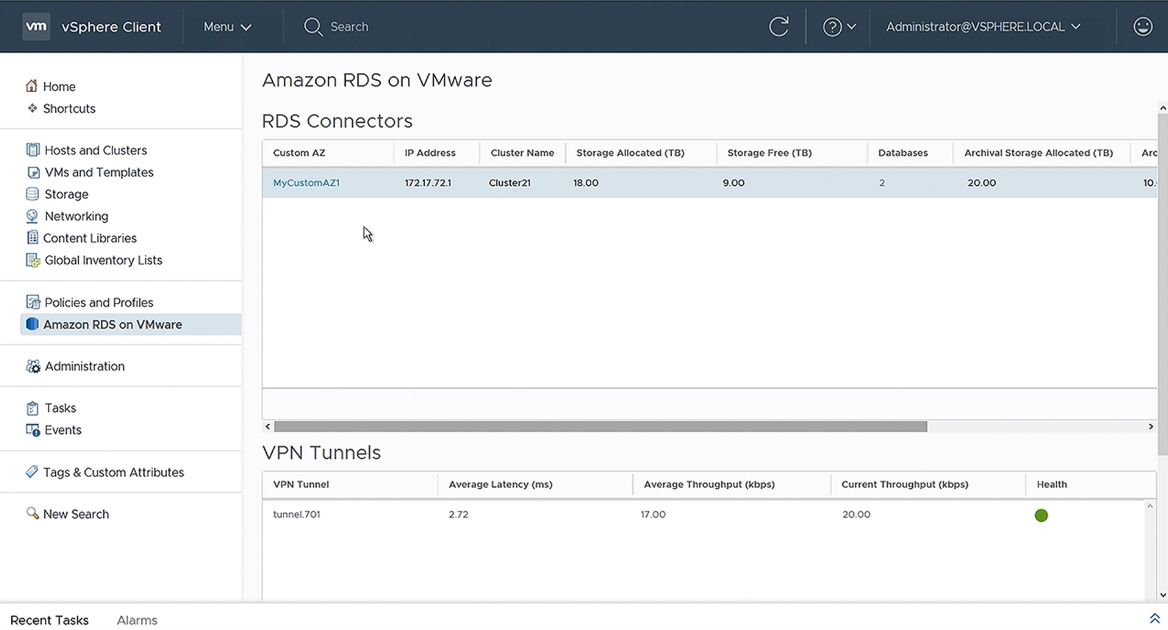This screenshot has width=1168, height=630.
Task: Click the page vertical scrollbar down arrow
Action: pos(1163,595)
